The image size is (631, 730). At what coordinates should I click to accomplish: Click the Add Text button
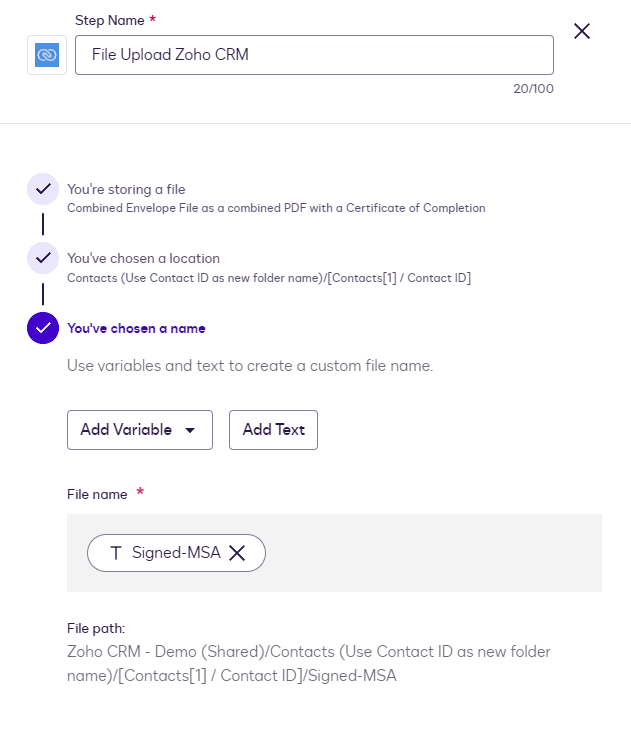coord(273,430)
